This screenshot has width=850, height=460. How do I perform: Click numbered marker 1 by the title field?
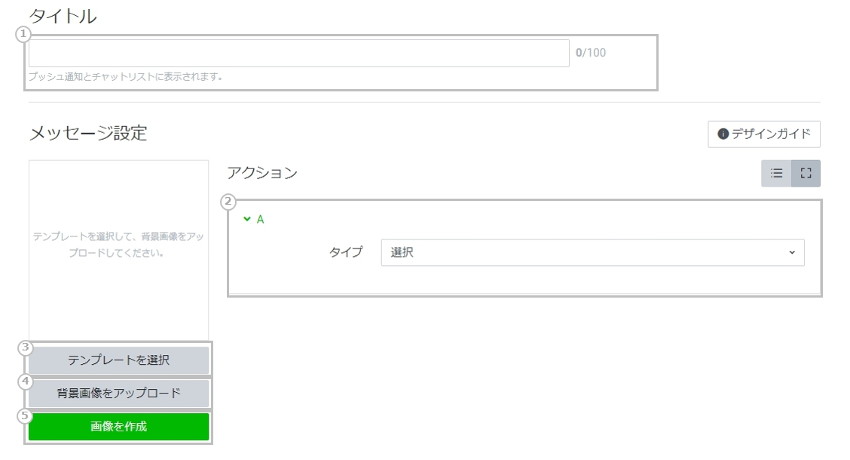(24, 34)
